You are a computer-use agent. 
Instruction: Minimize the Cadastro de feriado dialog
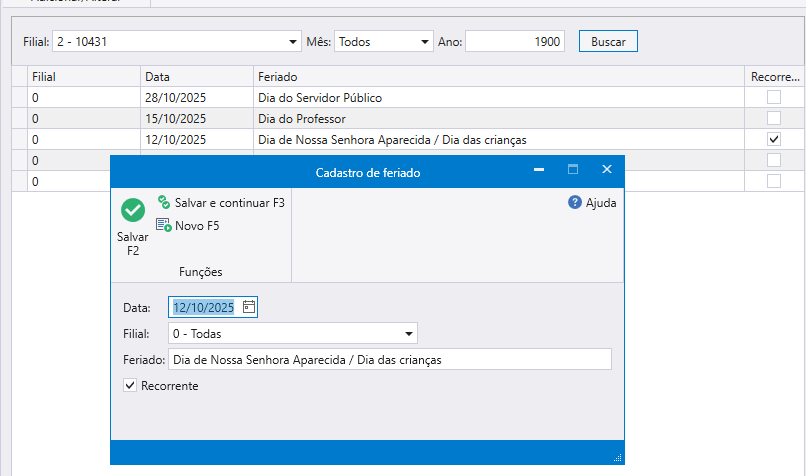[540, 171]
